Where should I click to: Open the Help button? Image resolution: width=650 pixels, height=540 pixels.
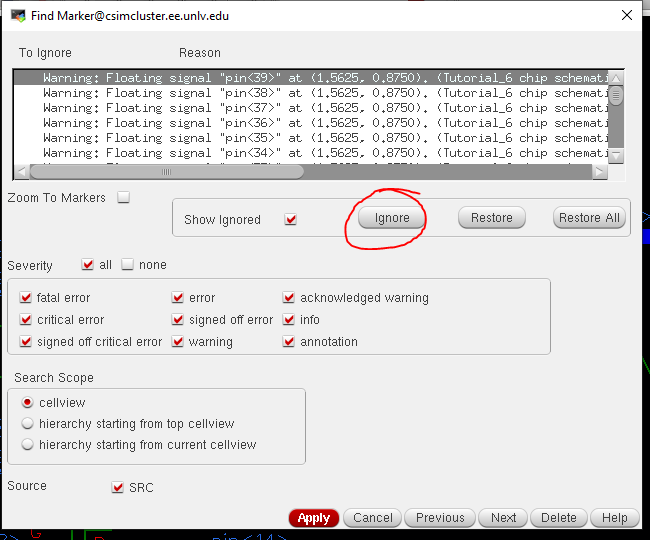(614, 518)
